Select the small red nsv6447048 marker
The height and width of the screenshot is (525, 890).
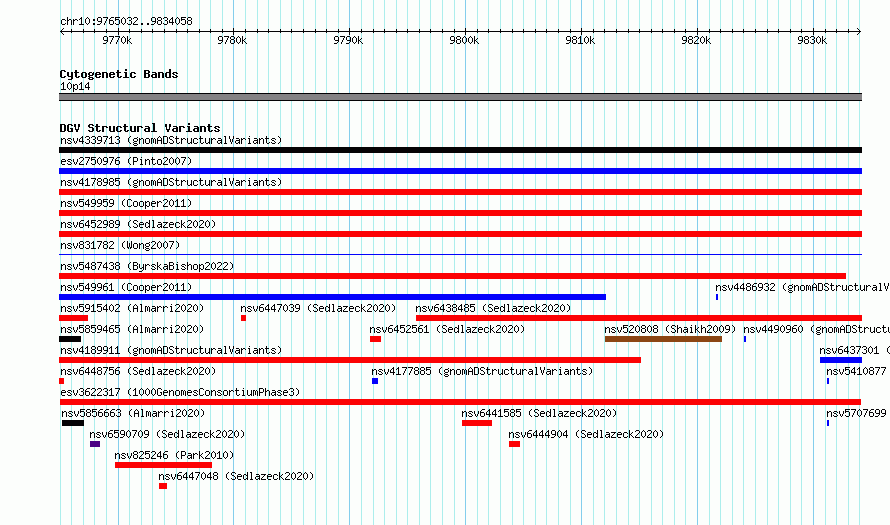[x=163, y=486]
